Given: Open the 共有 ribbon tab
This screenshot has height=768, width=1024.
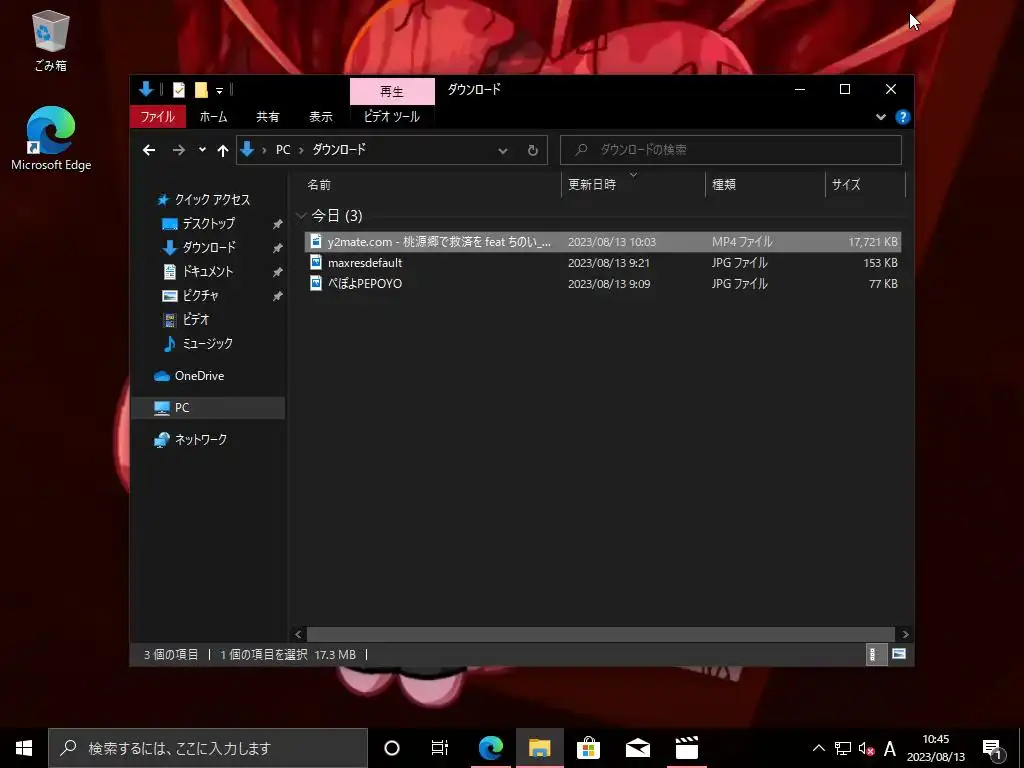Looking at the screenshot, I should click(x=268, y=117).
